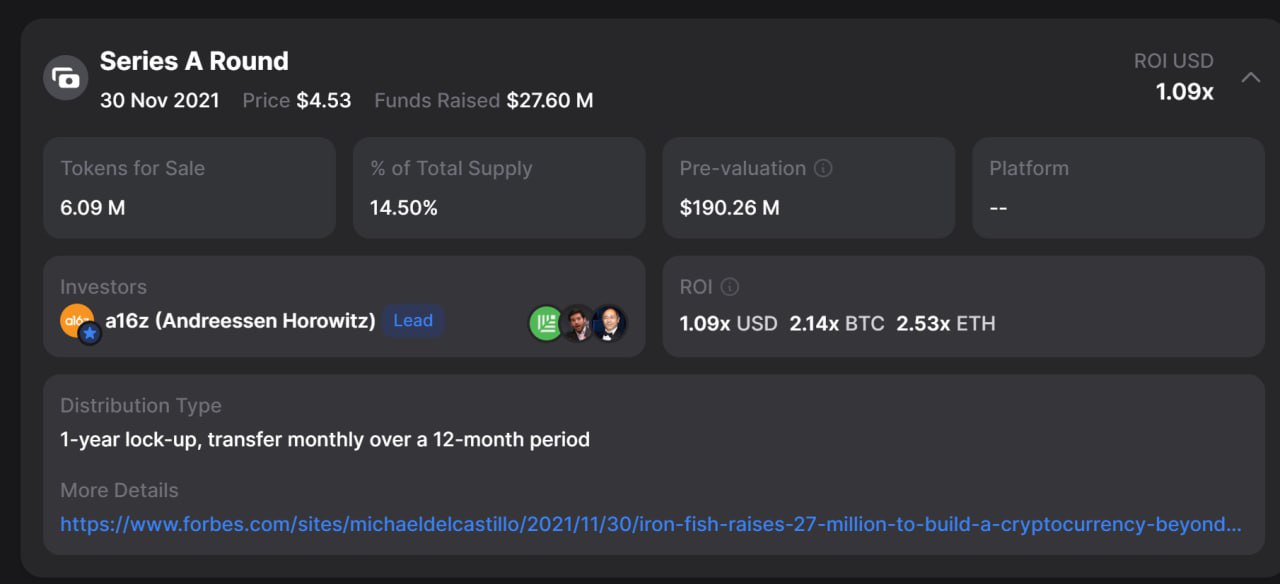Click the info icon beside Pre-valuation

tap(823, 168)
